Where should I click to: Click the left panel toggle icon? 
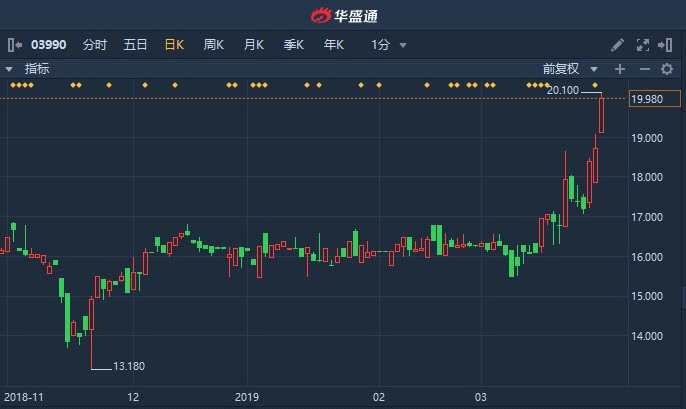(14, 45)
